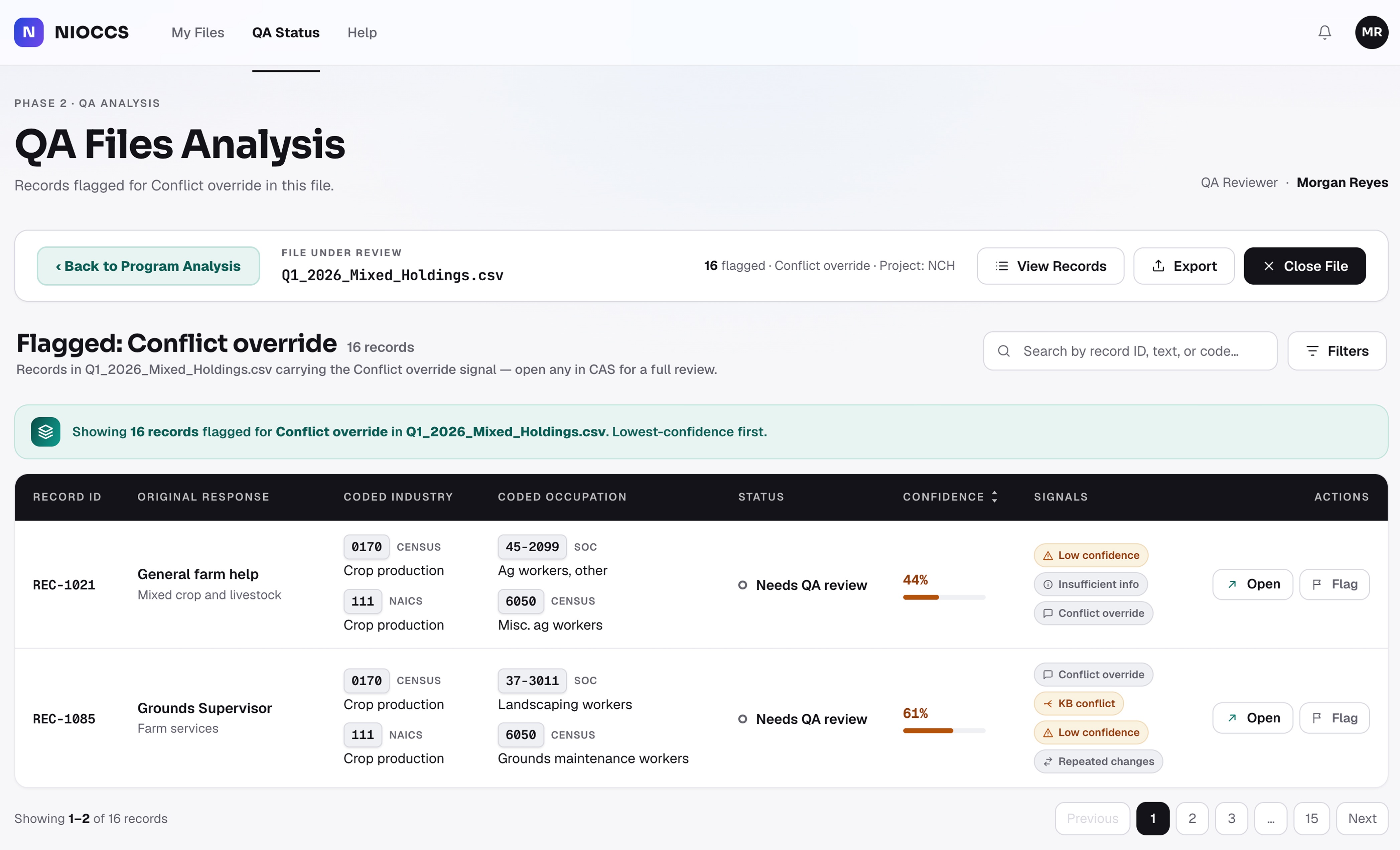Click KB conflict signal on REC-1085
Image resolution: width=1400 pixels, height=850 pixels.
[1079, 703]
